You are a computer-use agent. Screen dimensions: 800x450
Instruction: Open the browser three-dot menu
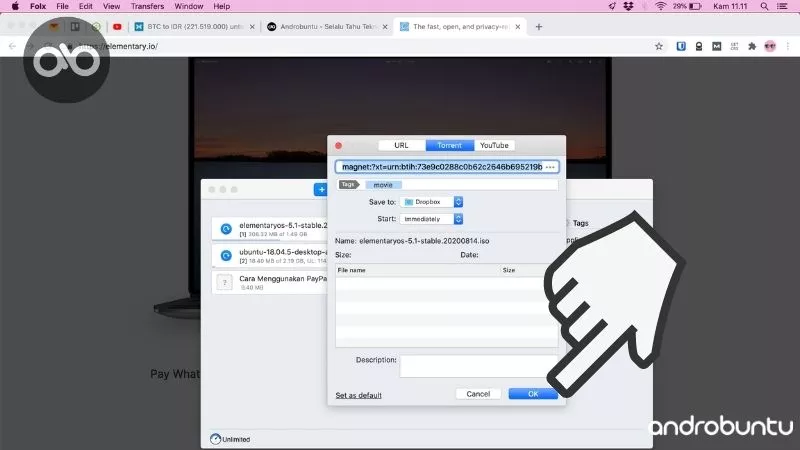[788, 46]
